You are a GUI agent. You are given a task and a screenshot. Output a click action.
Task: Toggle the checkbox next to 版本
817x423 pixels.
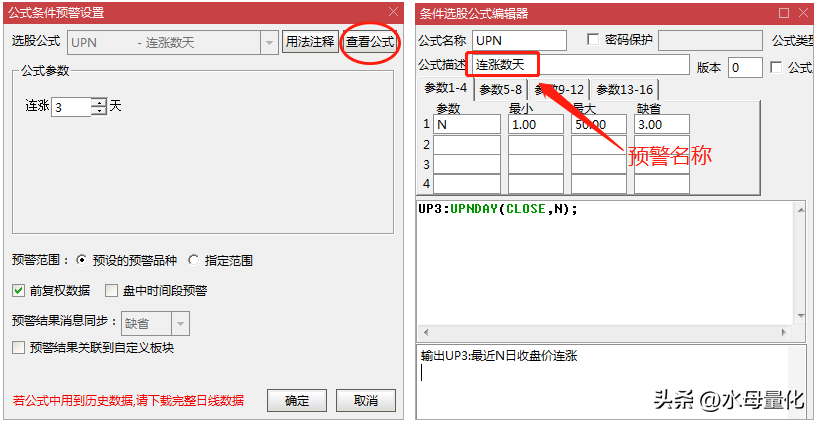776,67
